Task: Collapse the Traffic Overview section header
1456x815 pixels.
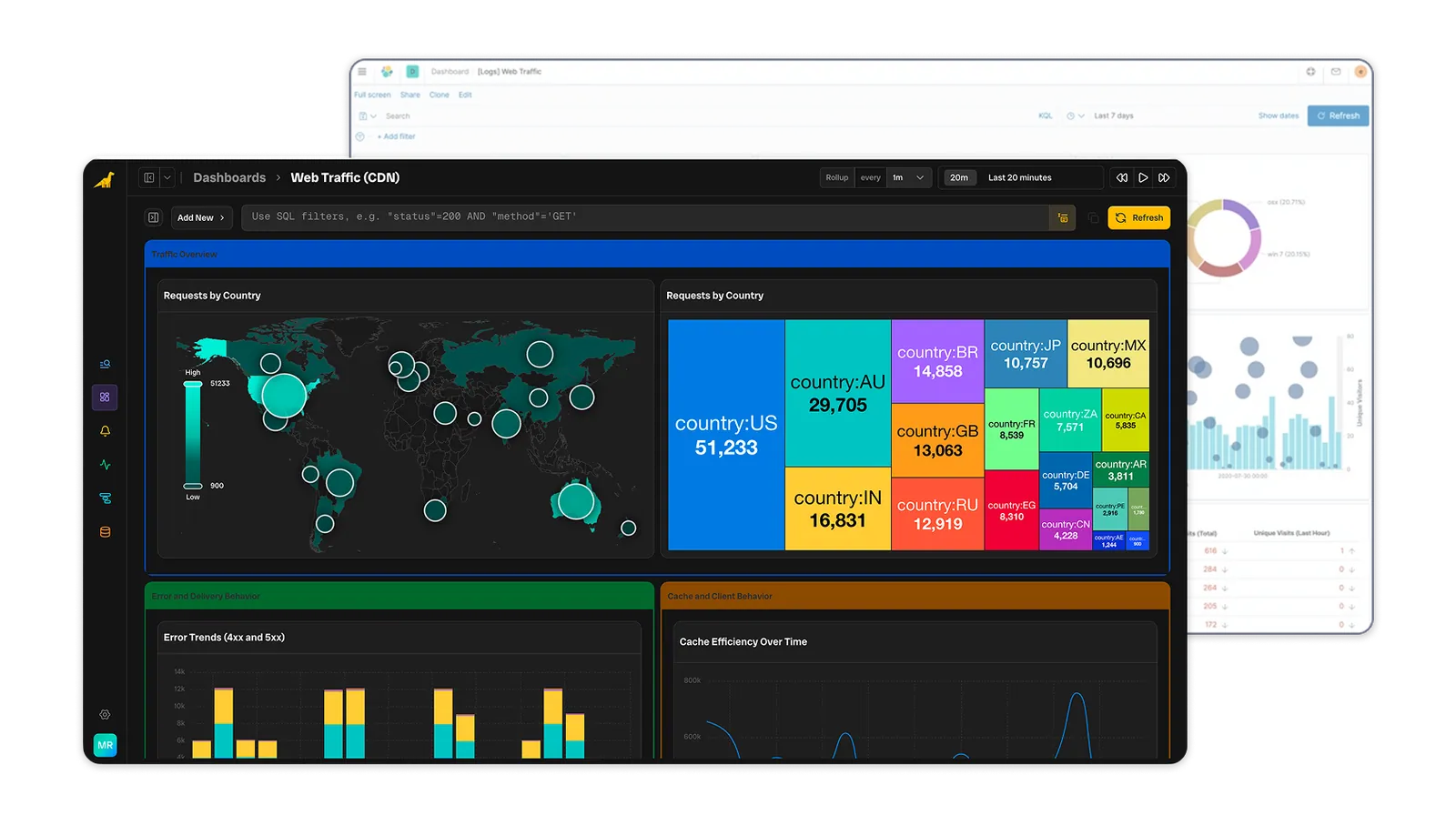Action: (657, 254)
